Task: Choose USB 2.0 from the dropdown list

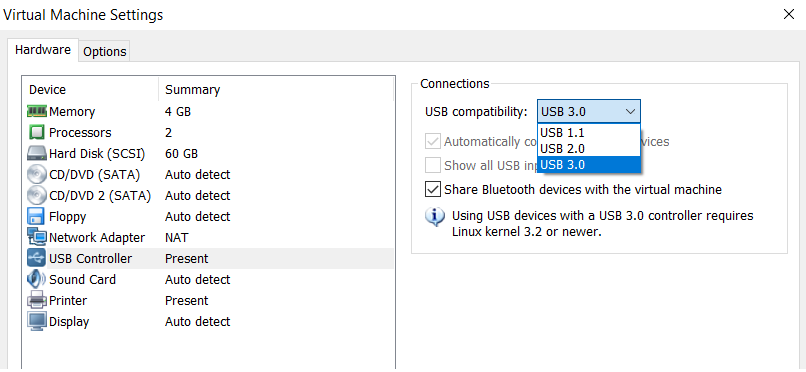Action: click(589, 148)
